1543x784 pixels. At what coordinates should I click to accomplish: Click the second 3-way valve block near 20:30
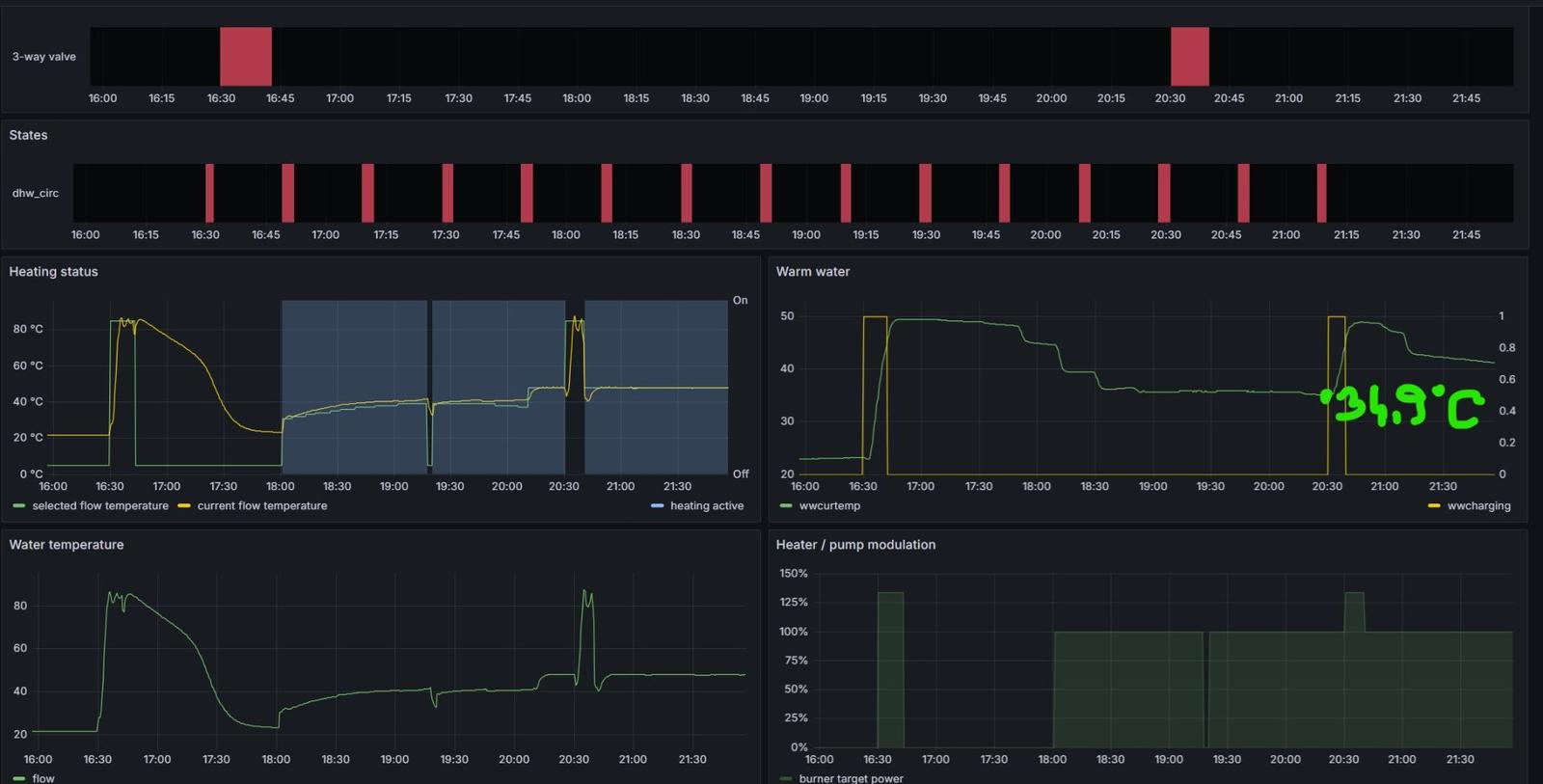[x=1189, y=57]
